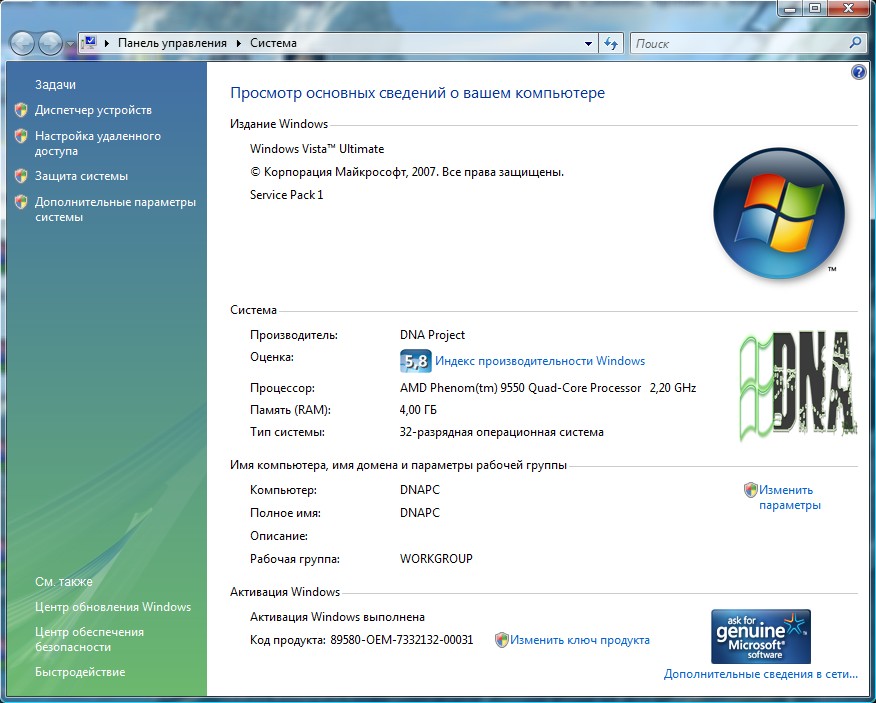Click the magnifier search icon
This screenshot has width=876, height=703.
[855, 43]
